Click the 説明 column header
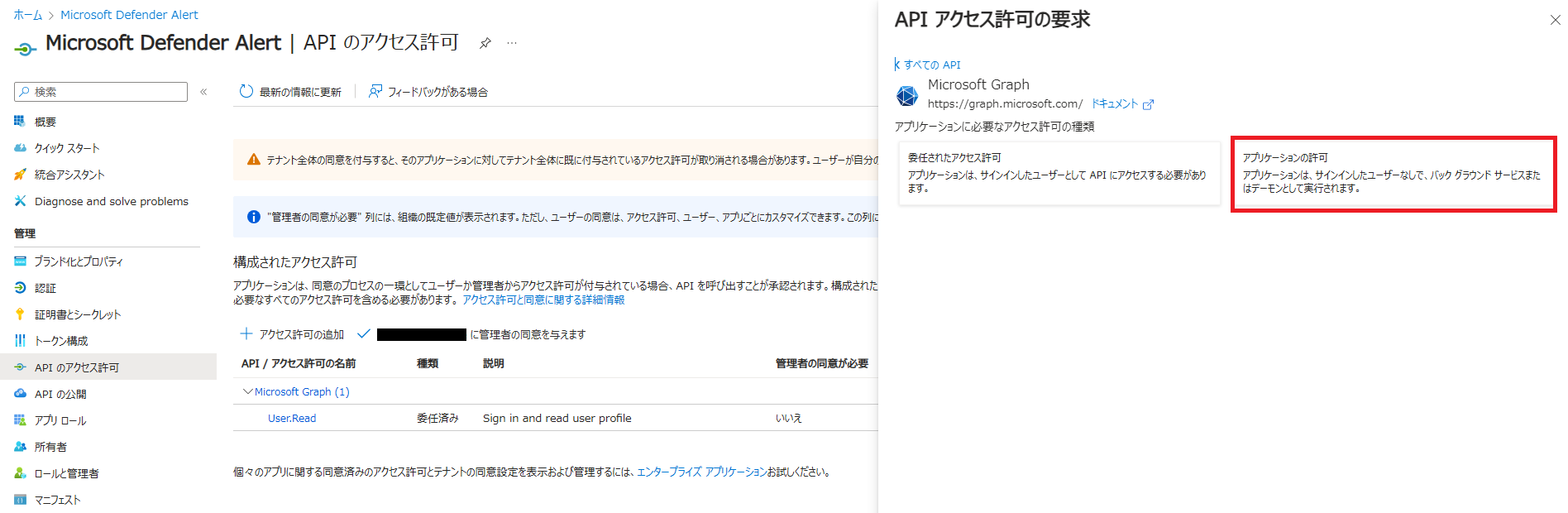The width and height of the screenshot is (1568, 513). pyautogui.click(x=494, y=363)
